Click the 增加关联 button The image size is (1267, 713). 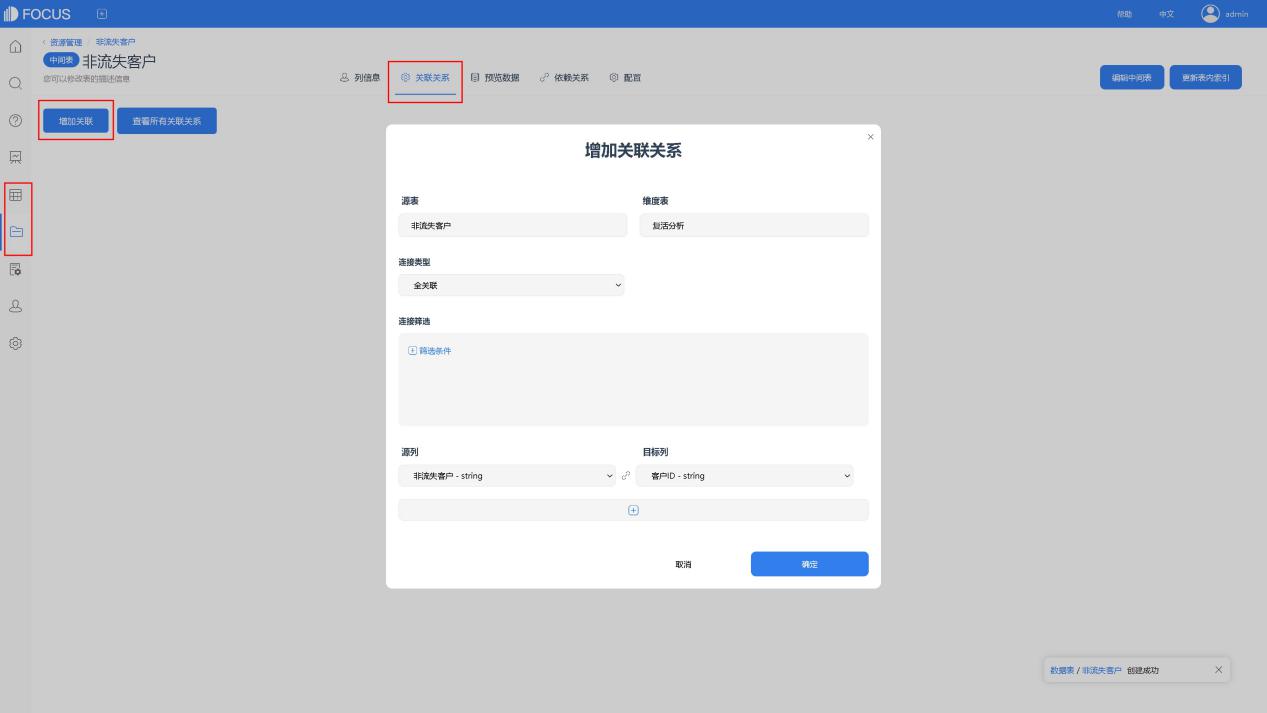(x=76, y=121)
